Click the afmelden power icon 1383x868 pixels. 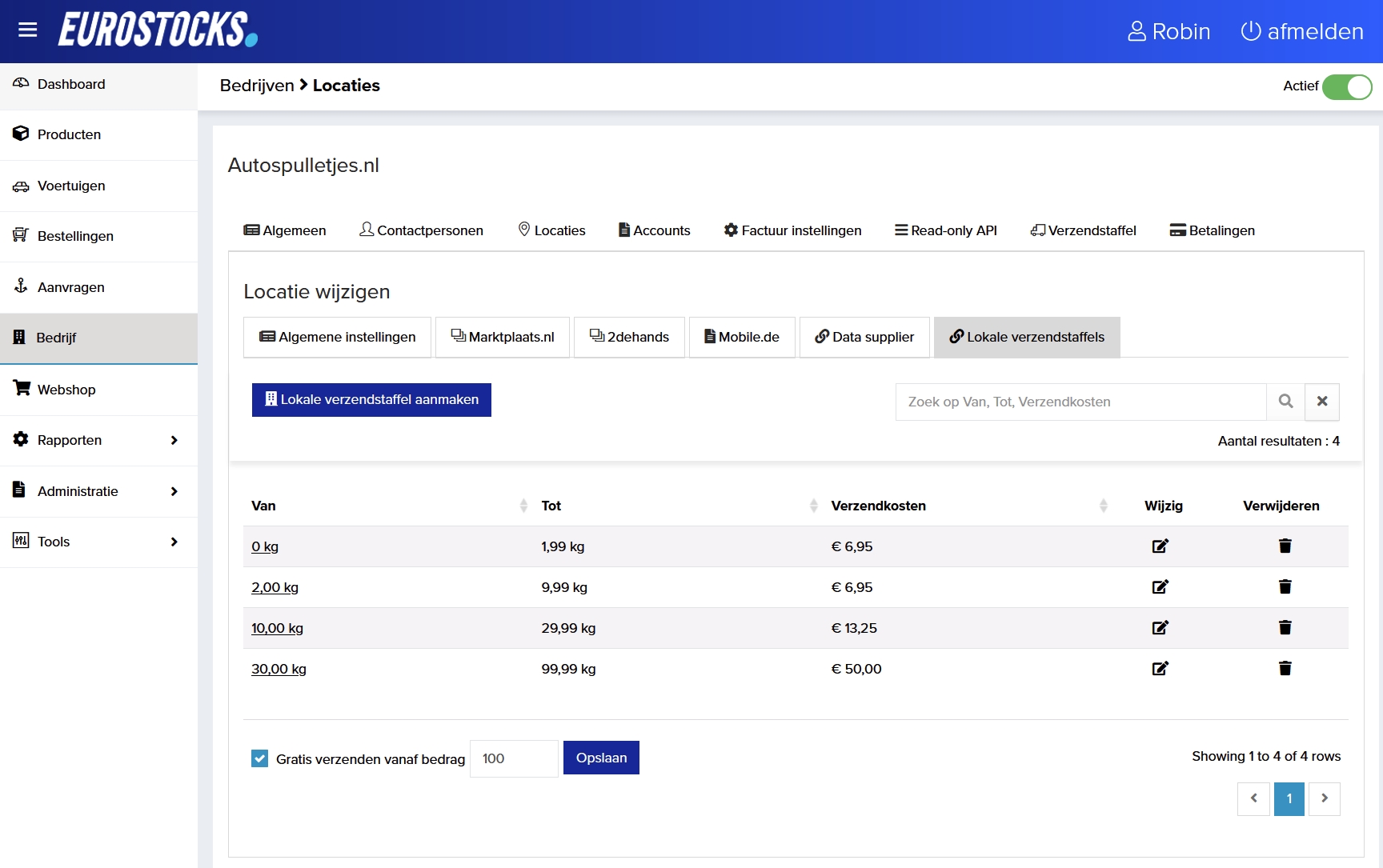(1250, 31)
